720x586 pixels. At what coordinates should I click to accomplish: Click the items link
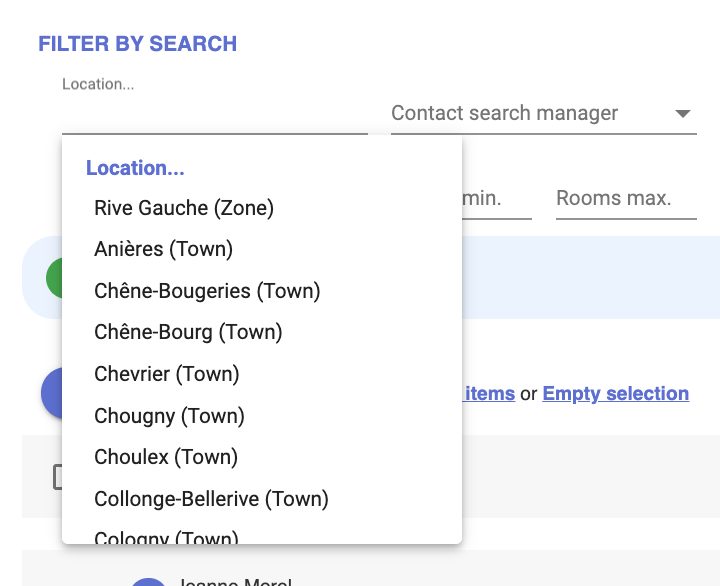point(489,394)
